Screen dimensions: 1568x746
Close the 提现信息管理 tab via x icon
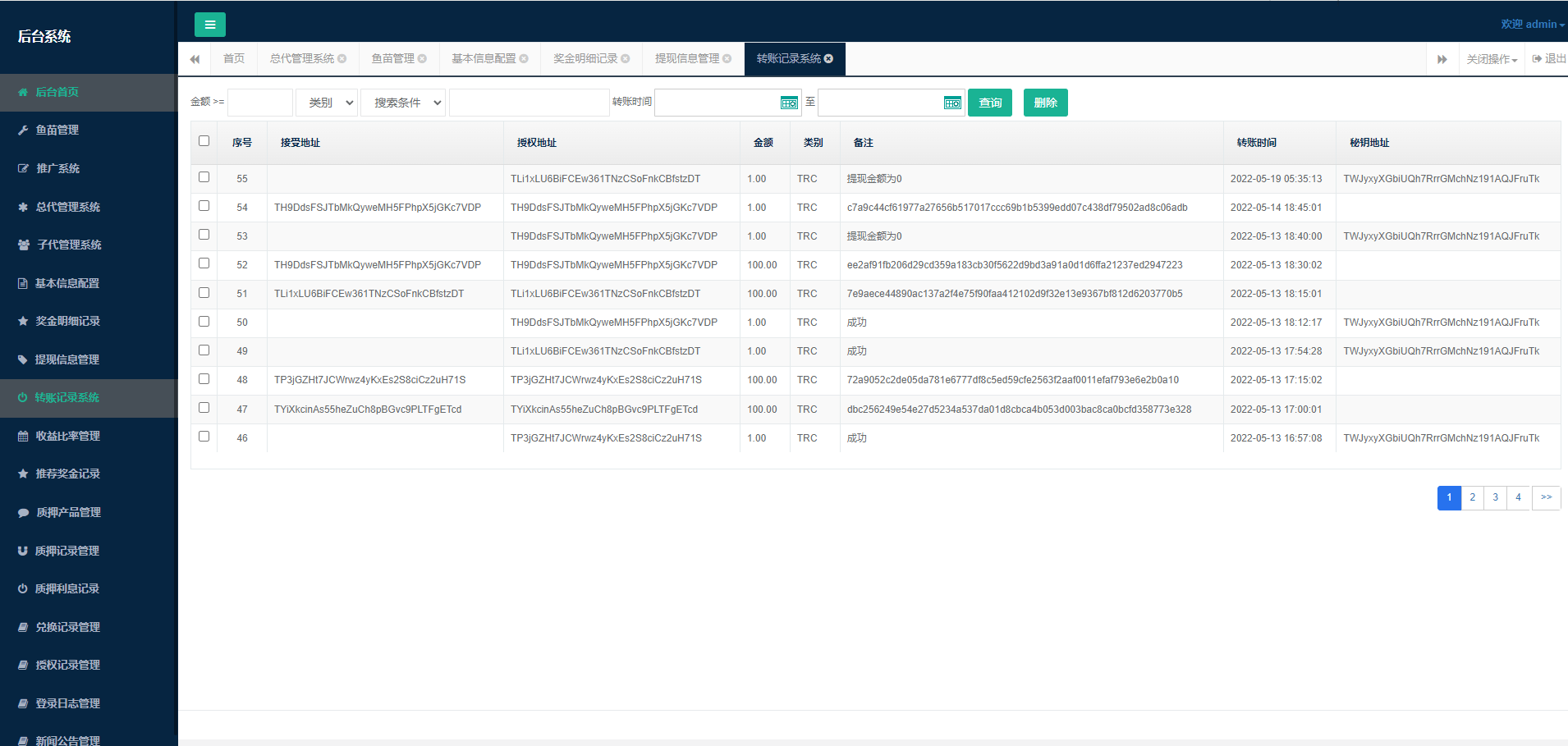pos(727,58)
